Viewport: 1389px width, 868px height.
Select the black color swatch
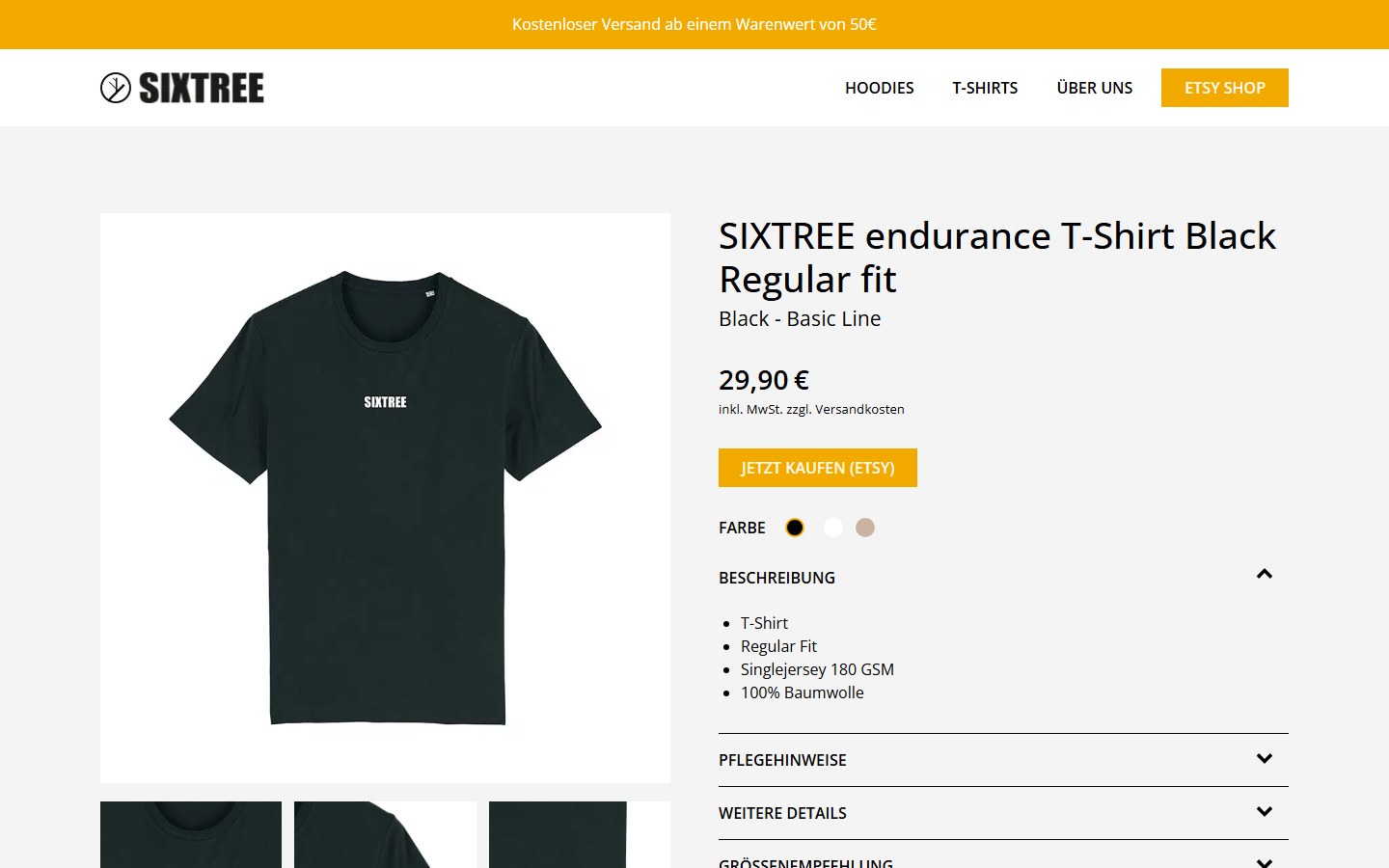pos(795,528)
